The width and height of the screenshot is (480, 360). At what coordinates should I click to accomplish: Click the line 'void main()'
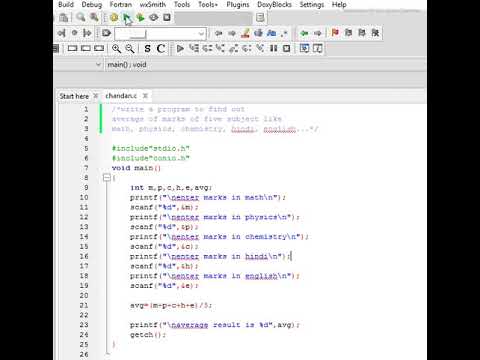coord(136,168)
